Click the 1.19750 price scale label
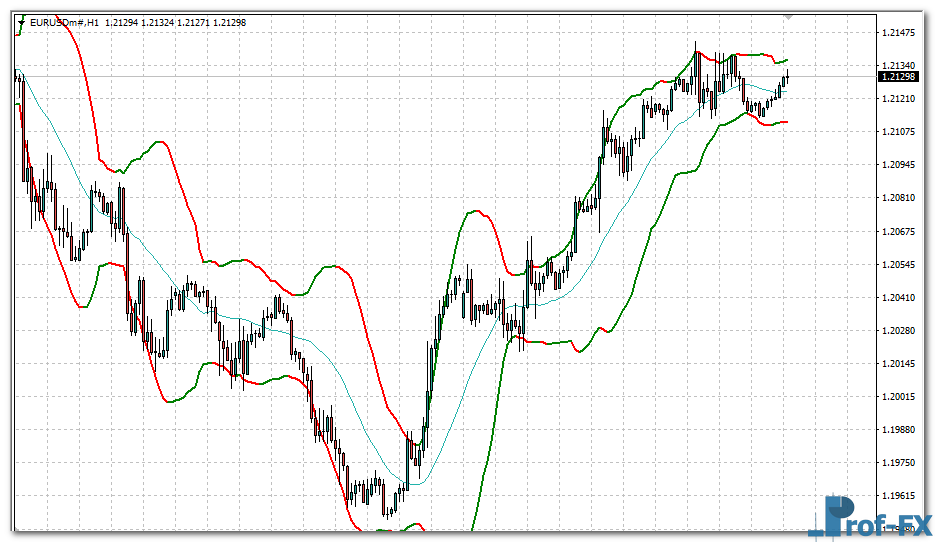Viewport: 935px width, 542px height. [900, 463]
